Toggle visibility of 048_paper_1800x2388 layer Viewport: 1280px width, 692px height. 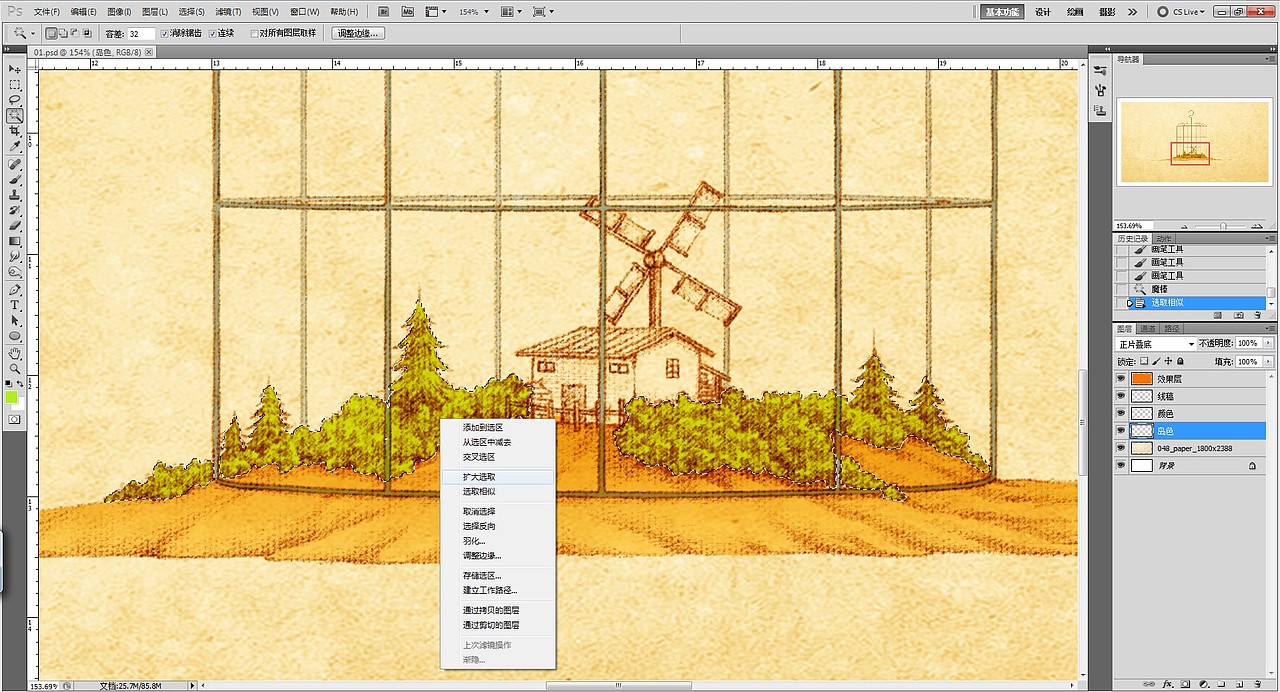[x=1122, y=448]
